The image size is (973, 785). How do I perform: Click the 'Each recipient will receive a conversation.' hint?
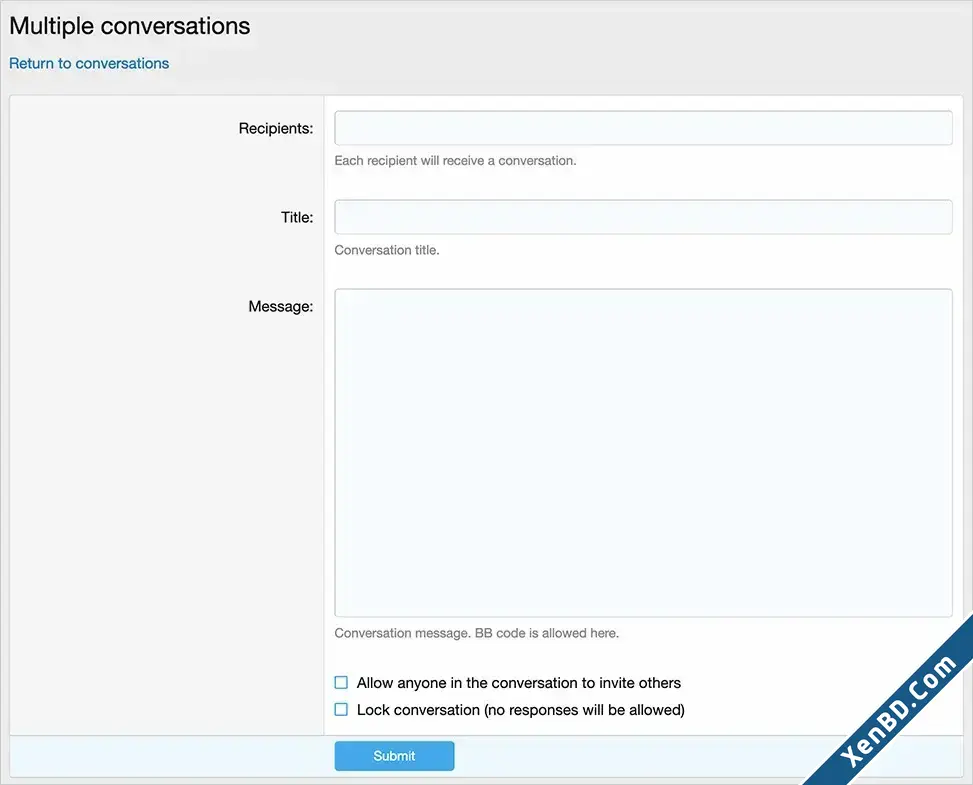pos(455,161)
